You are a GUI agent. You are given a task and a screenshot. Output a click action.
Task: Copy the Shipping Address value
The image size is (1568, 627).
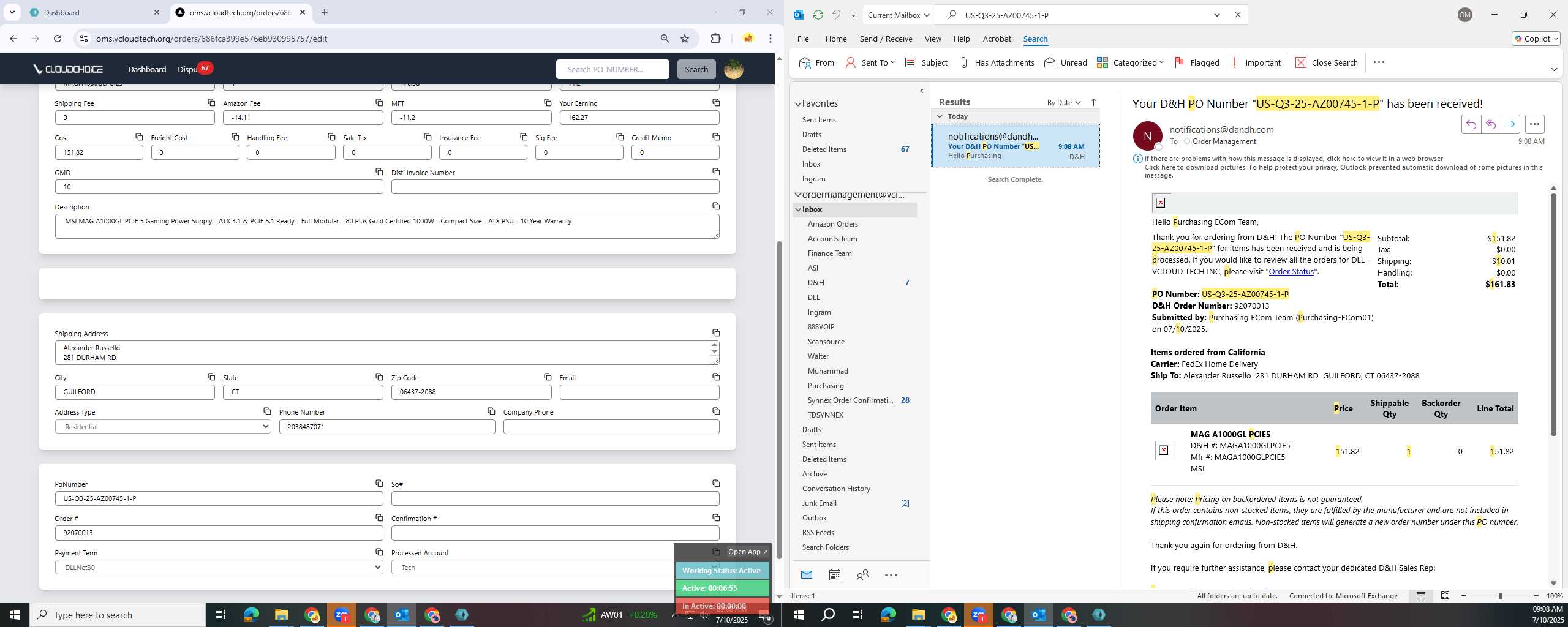click(x=716, y=332)
